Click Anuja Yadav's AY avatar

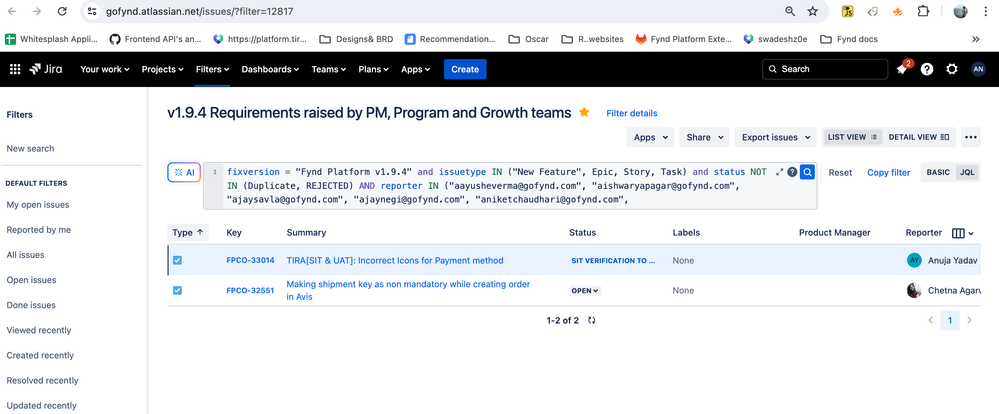point(914,261)
